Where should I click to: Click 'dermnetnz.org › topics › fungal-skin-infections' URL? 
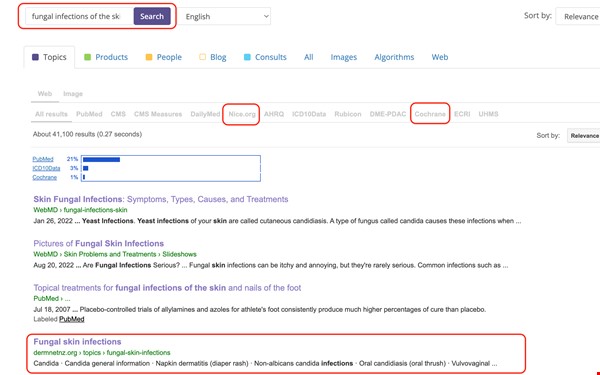[102, 352]
